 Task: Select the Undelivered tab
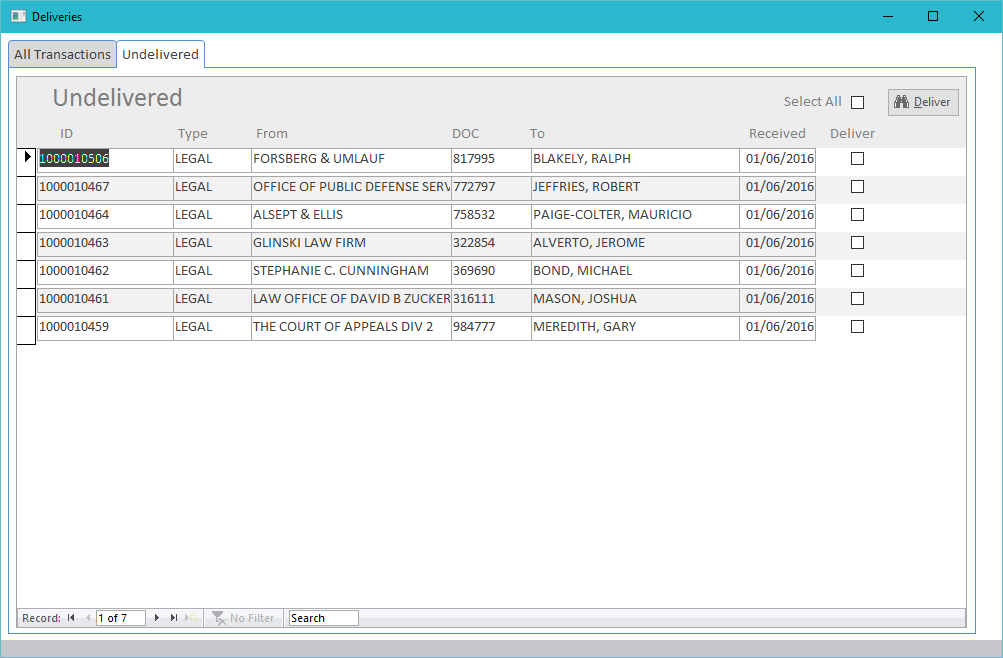pos(160,55)
